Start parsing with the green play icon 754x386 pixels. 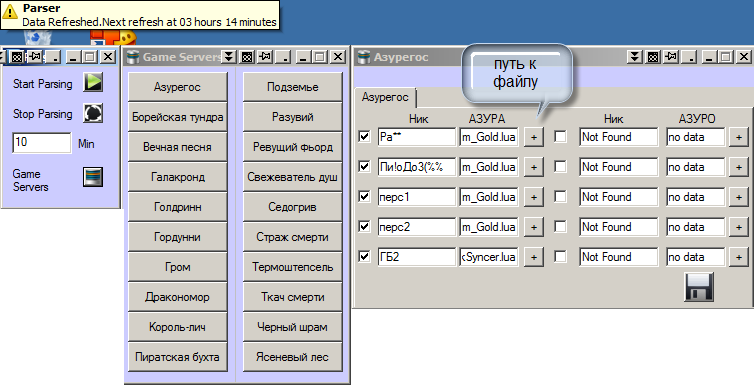click(x=93, y=82)
